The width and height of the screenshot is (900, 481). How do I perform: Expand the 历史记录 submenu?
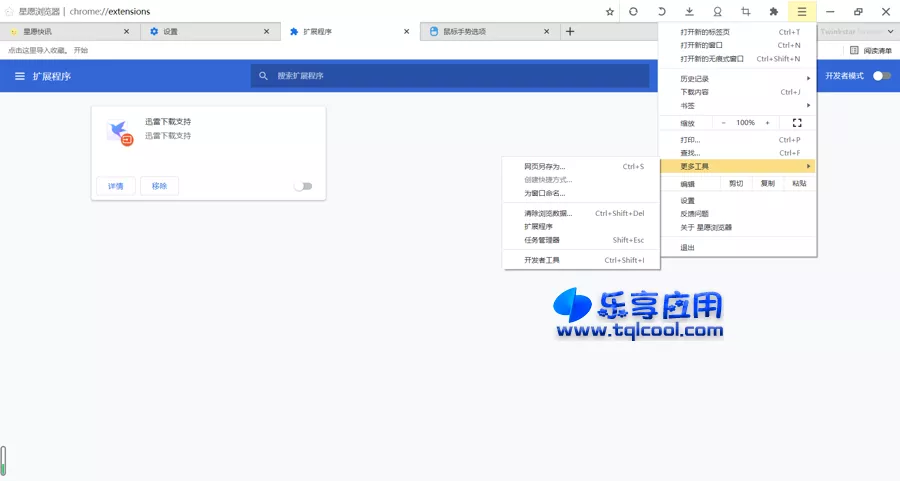(738, 79)
